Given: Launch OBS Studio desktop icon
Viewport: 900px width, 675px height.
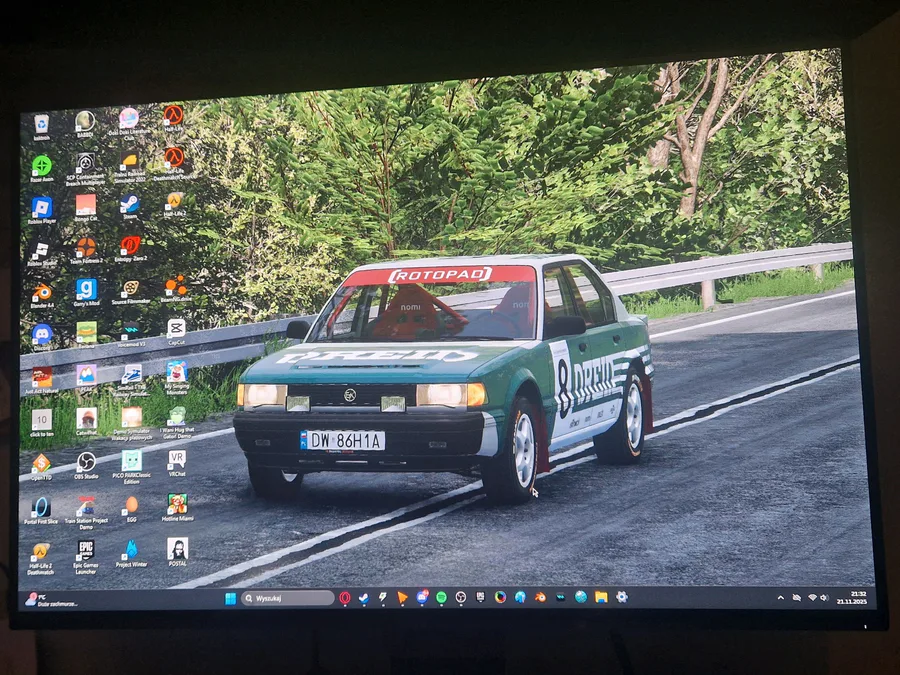Looking at the screenshot, I should click(x=86, y=465).
